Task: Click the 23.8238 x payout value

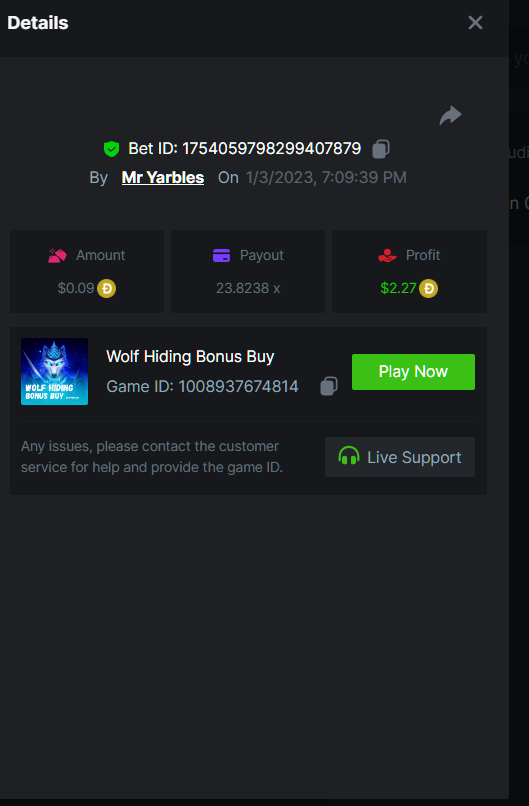Action: coord(248,288)
